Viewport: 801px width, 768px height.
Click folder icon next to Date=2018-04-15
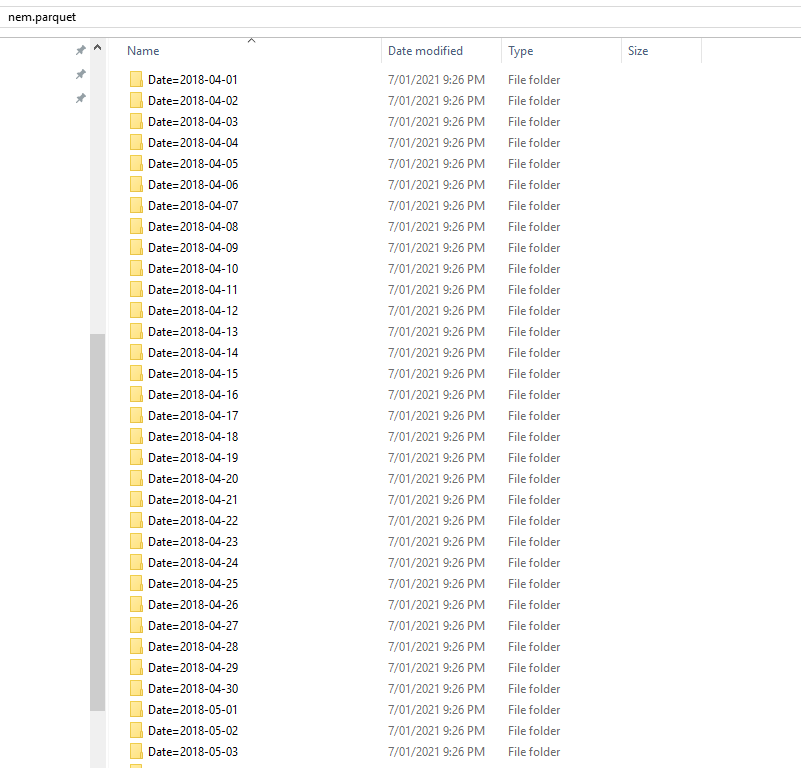point(136,373)
